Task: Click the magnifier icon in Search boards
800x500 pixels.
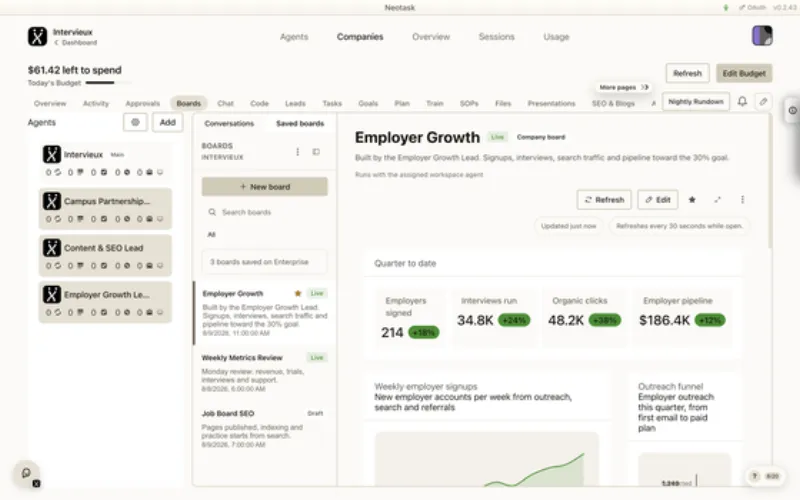Action: pyautogui.click(x=212, y=212)
